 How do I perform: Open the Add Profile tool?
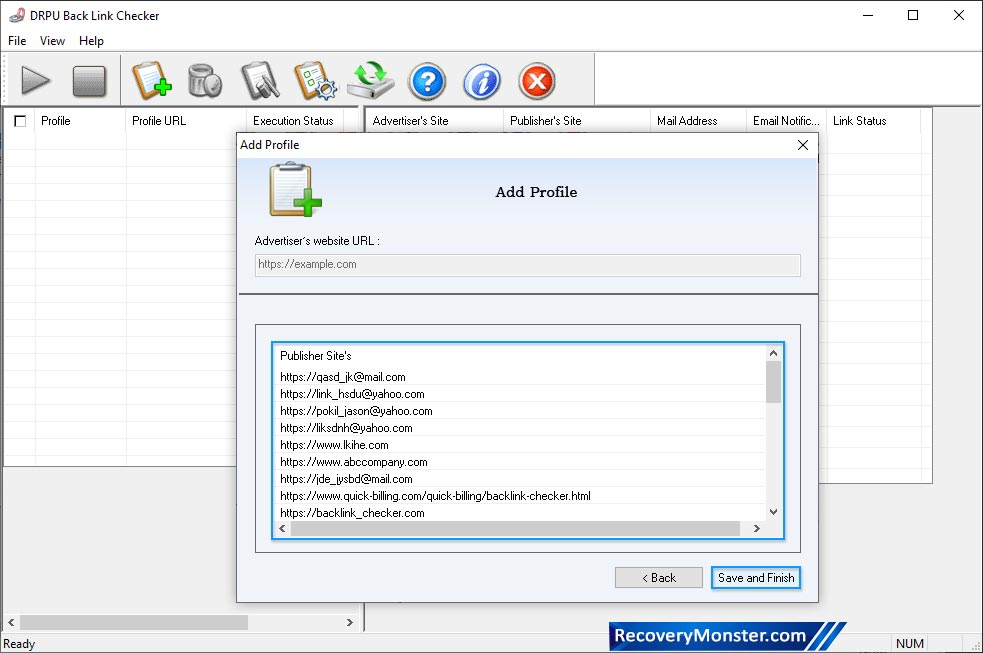tap(152, 81)
